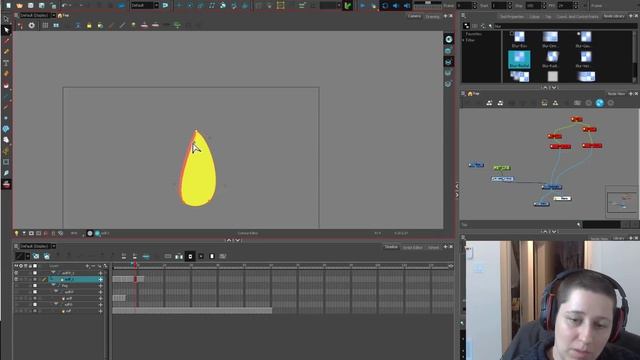640x360 pixels.
Task: Click the red colour swatch in Tools toolbar
Action: click(6, 184)
